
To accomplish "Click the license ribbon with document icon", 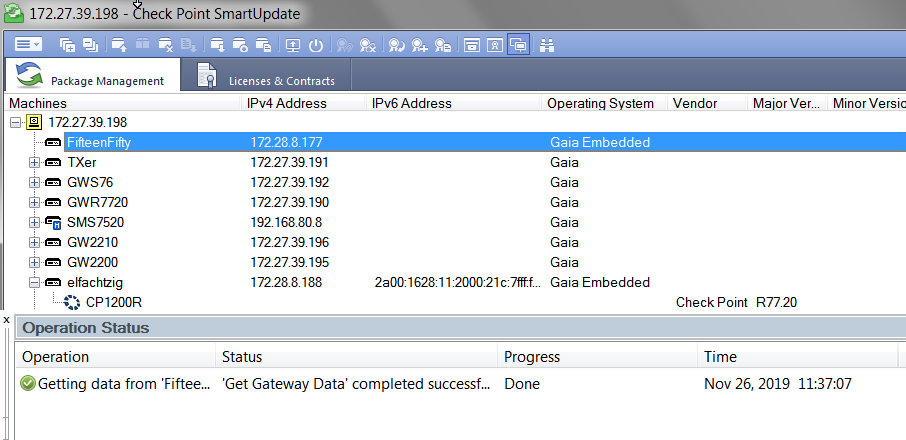I will coord(443,45).
